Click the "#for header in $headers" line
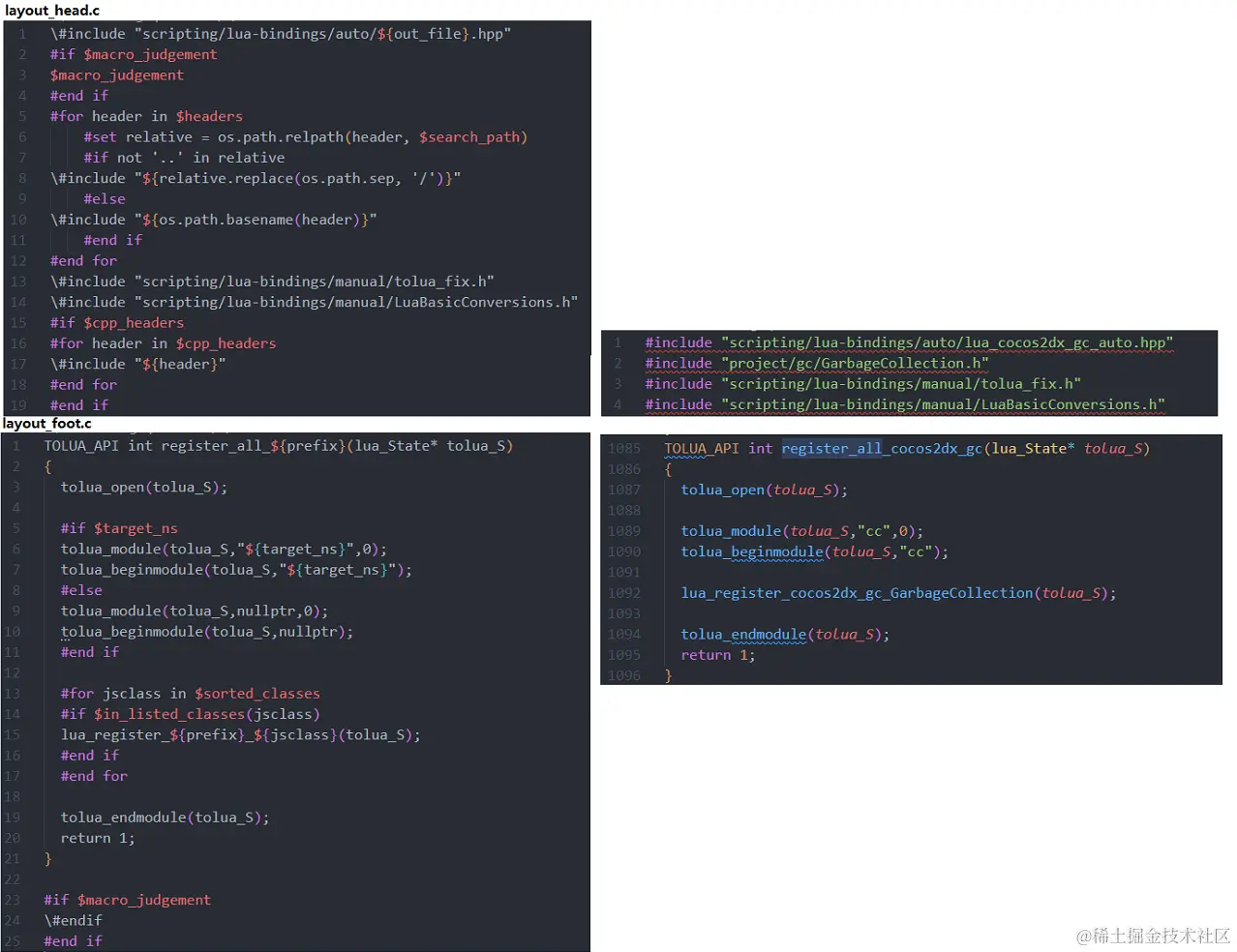 (x=146, y=116)
